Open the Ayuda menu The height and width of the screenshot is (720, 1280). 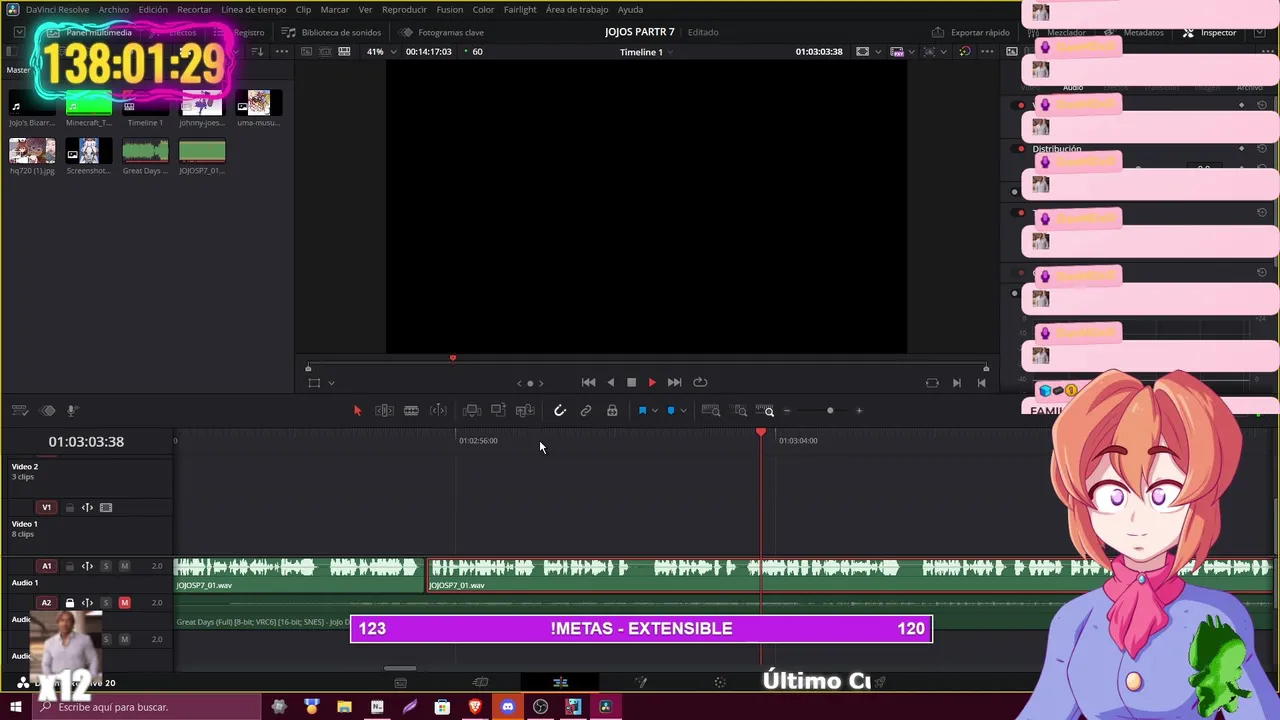(630, 9)
